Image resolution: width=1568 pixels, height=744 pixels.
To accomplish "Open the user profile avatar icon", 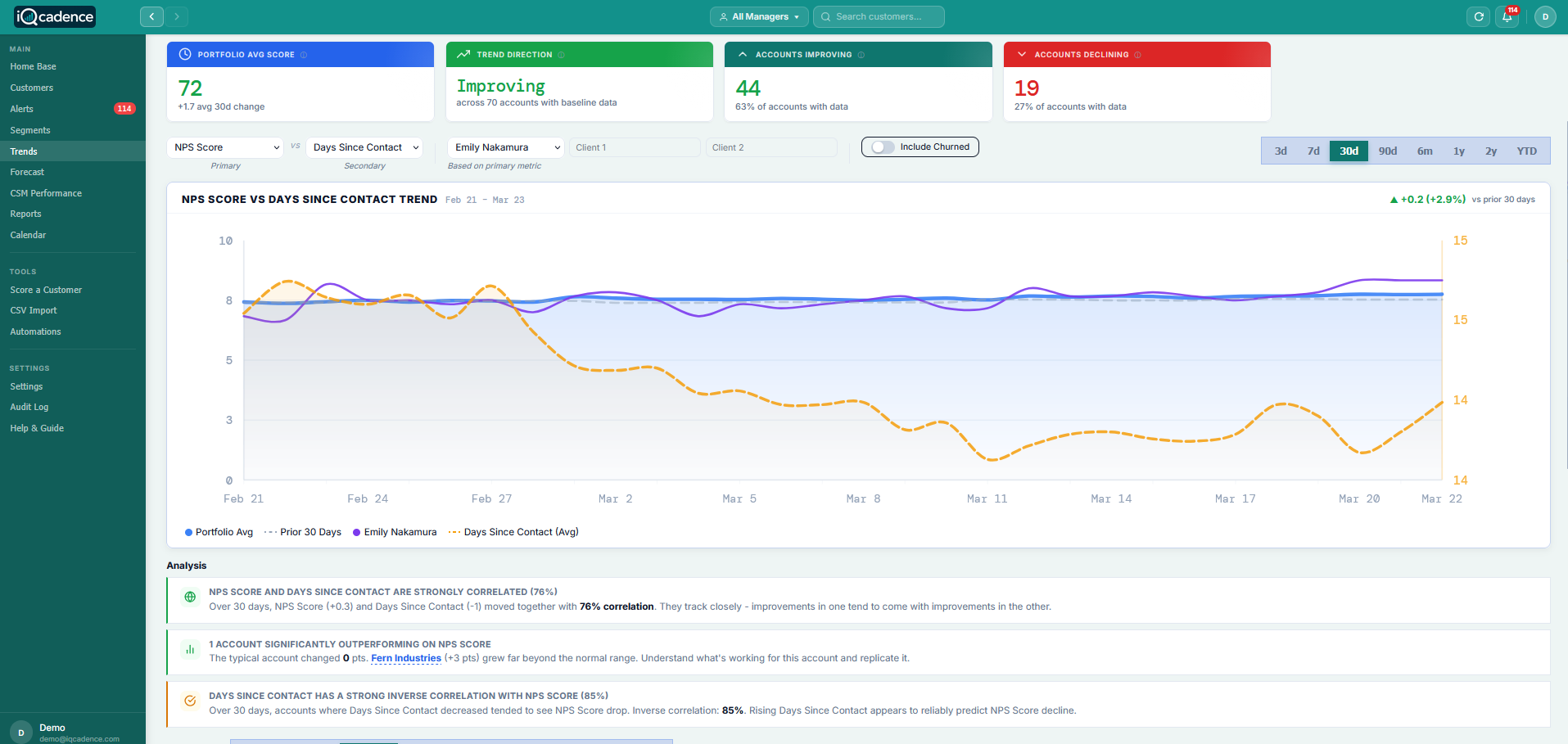I will (1545, 16).
